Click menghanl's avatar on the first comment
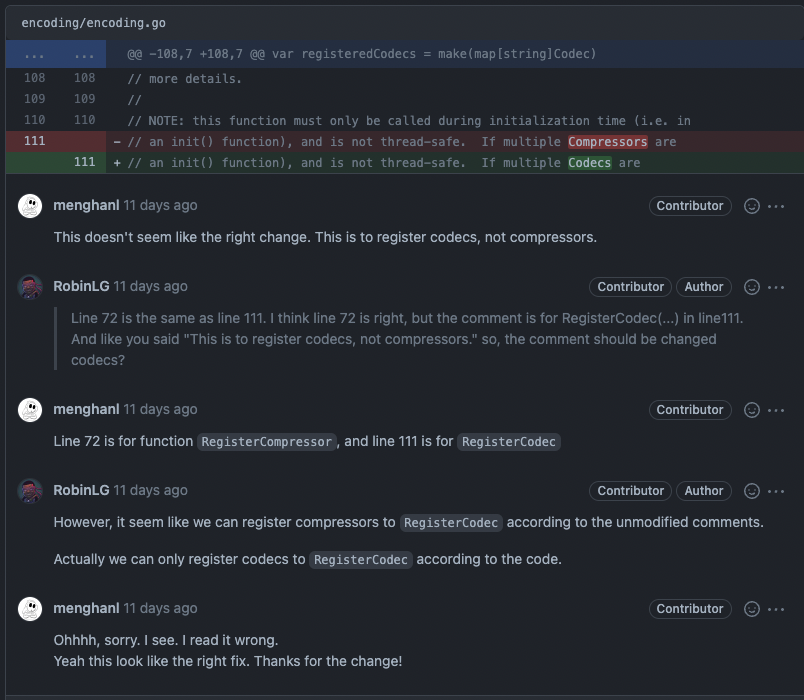The image size is (804, 700). click(x=30, y=206)
